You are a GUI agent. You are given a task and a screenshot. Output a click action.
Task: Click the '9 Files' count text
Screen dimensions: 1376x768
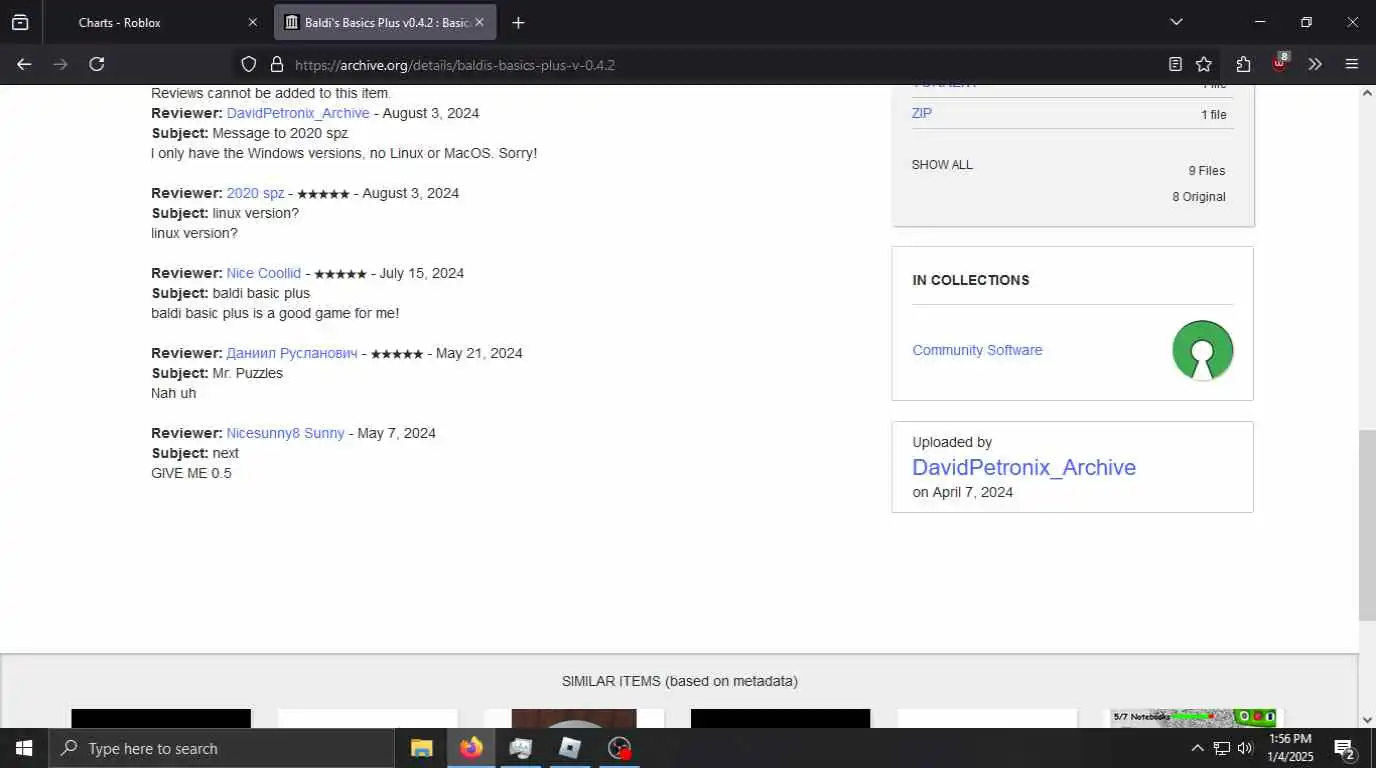pos(1207,171)
